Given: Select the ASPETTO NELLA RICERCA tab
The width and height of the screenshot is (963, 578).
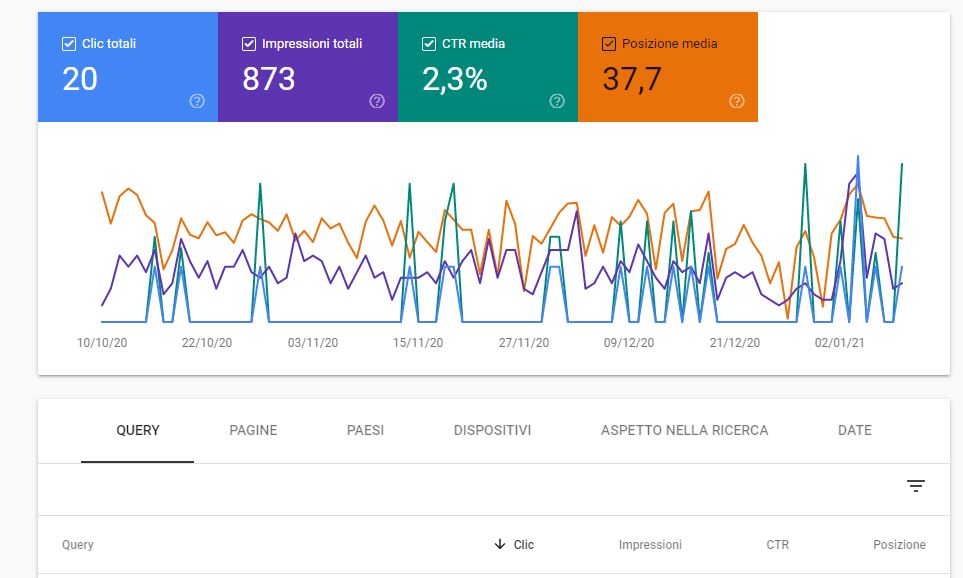Looking at the screenshot, I should pyautogui.click(x=684, y=430).
